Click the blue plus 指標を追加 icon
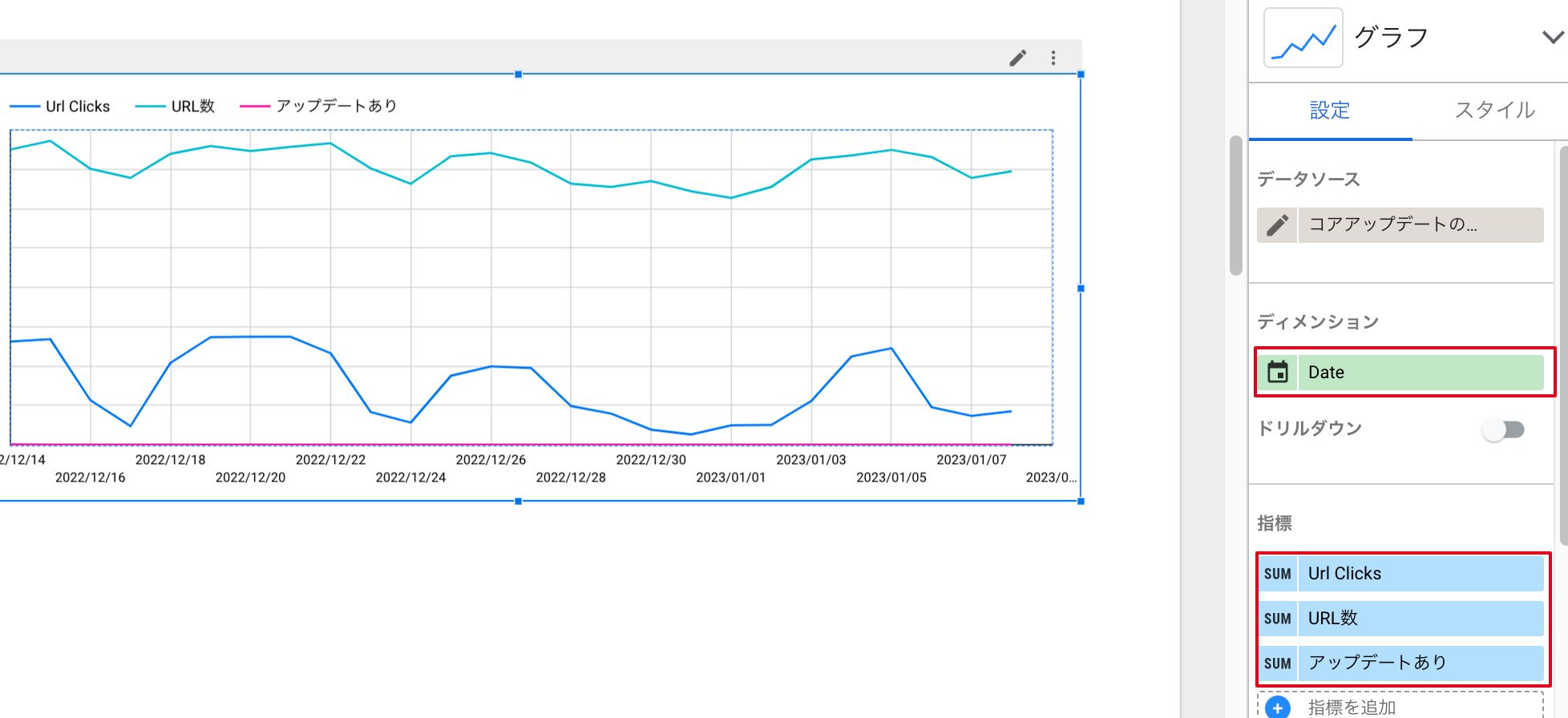1568x718 pixels. pos(1278,708)
